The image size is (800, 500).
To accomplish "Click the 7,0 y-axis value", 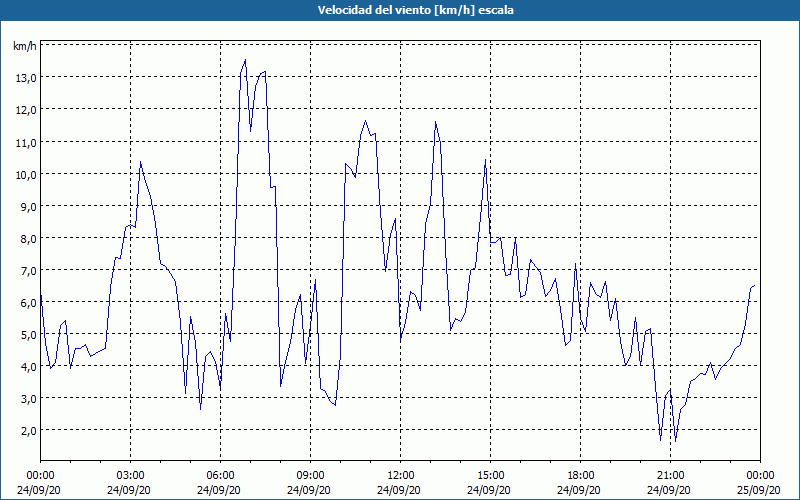I will point(28,270).
